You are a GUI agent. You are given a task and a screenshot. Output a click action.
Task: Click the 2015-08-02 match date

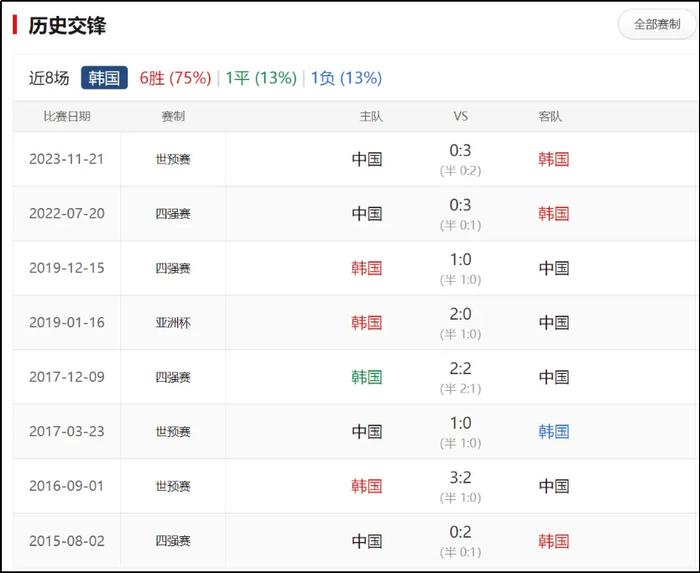tap(67, 541)
